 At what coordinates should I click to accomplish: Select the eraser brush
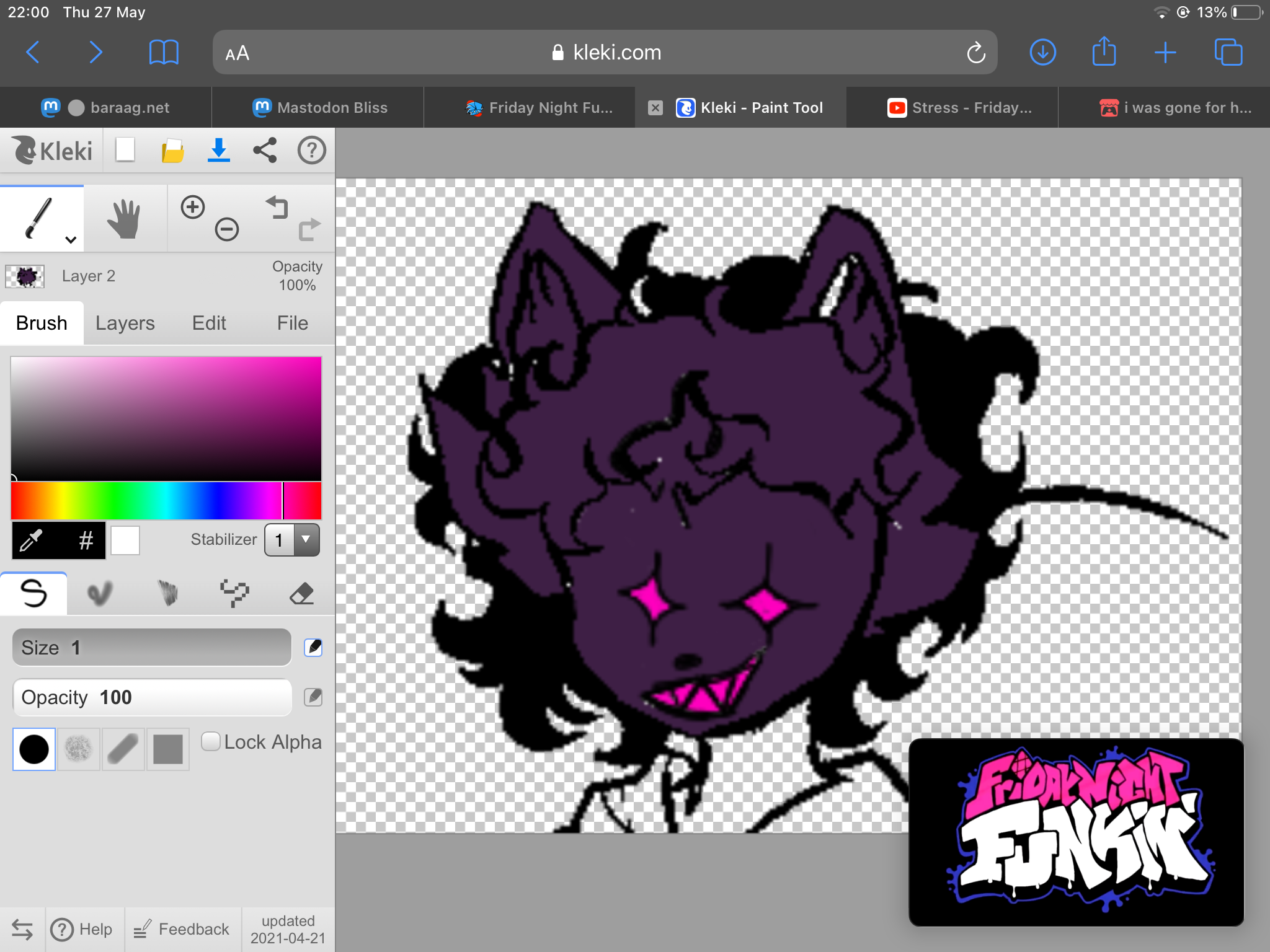click(x=301, y=593)
